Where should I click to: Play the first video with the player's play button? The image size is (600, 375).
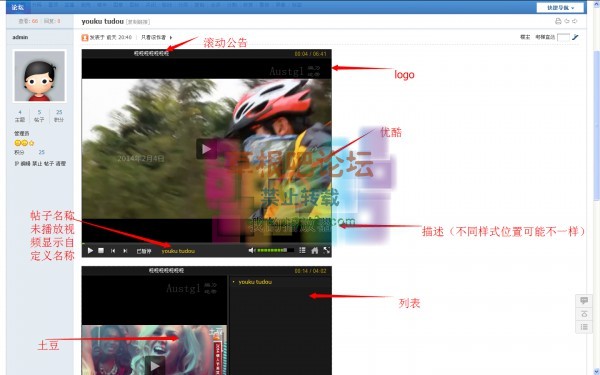(x=90, y=251)
